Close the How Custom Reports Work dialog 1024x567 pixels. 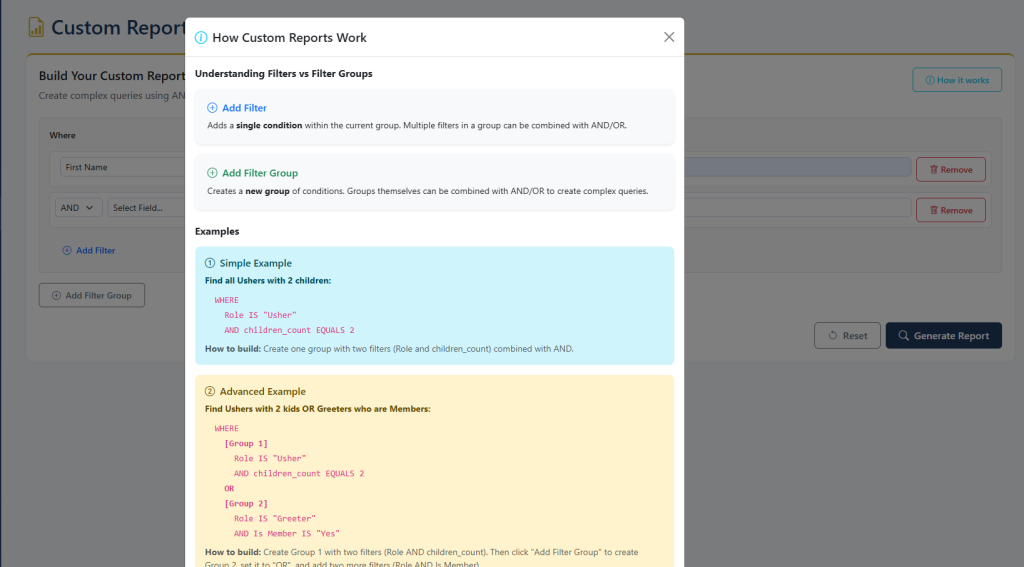(669, 37)
